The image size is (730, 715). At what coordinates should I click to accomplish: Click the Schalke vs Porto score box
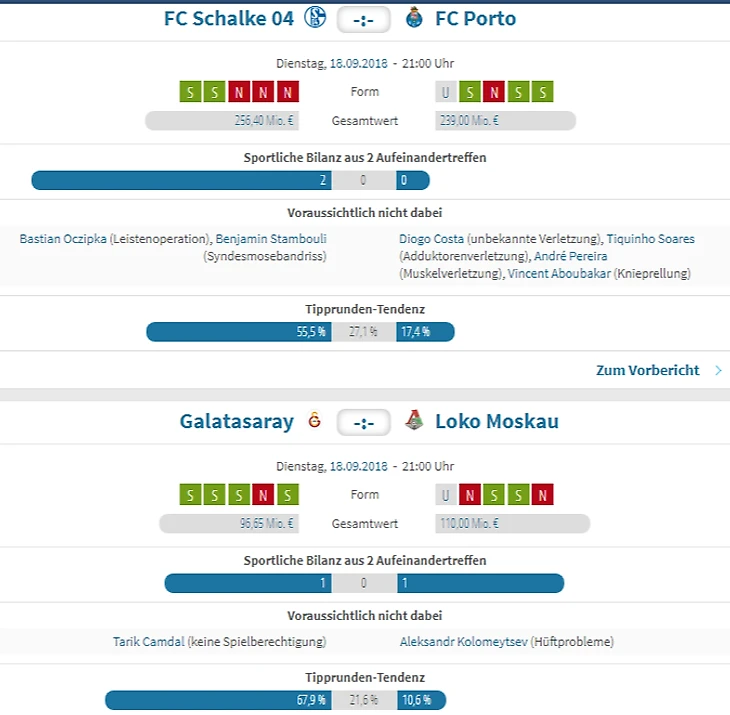pos(364,19)
